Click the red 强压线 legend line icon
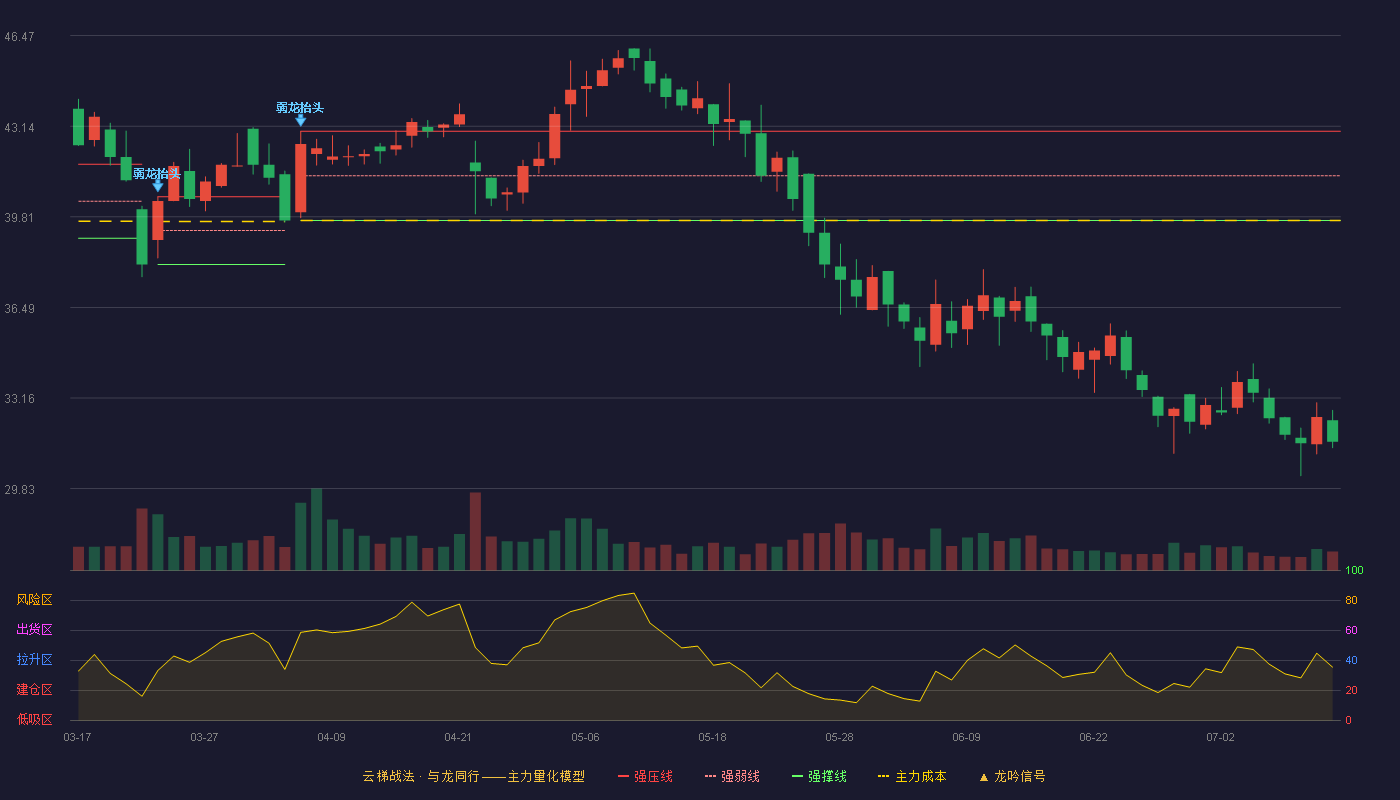This screenshot has height=800, width=1400. [624, 776]
